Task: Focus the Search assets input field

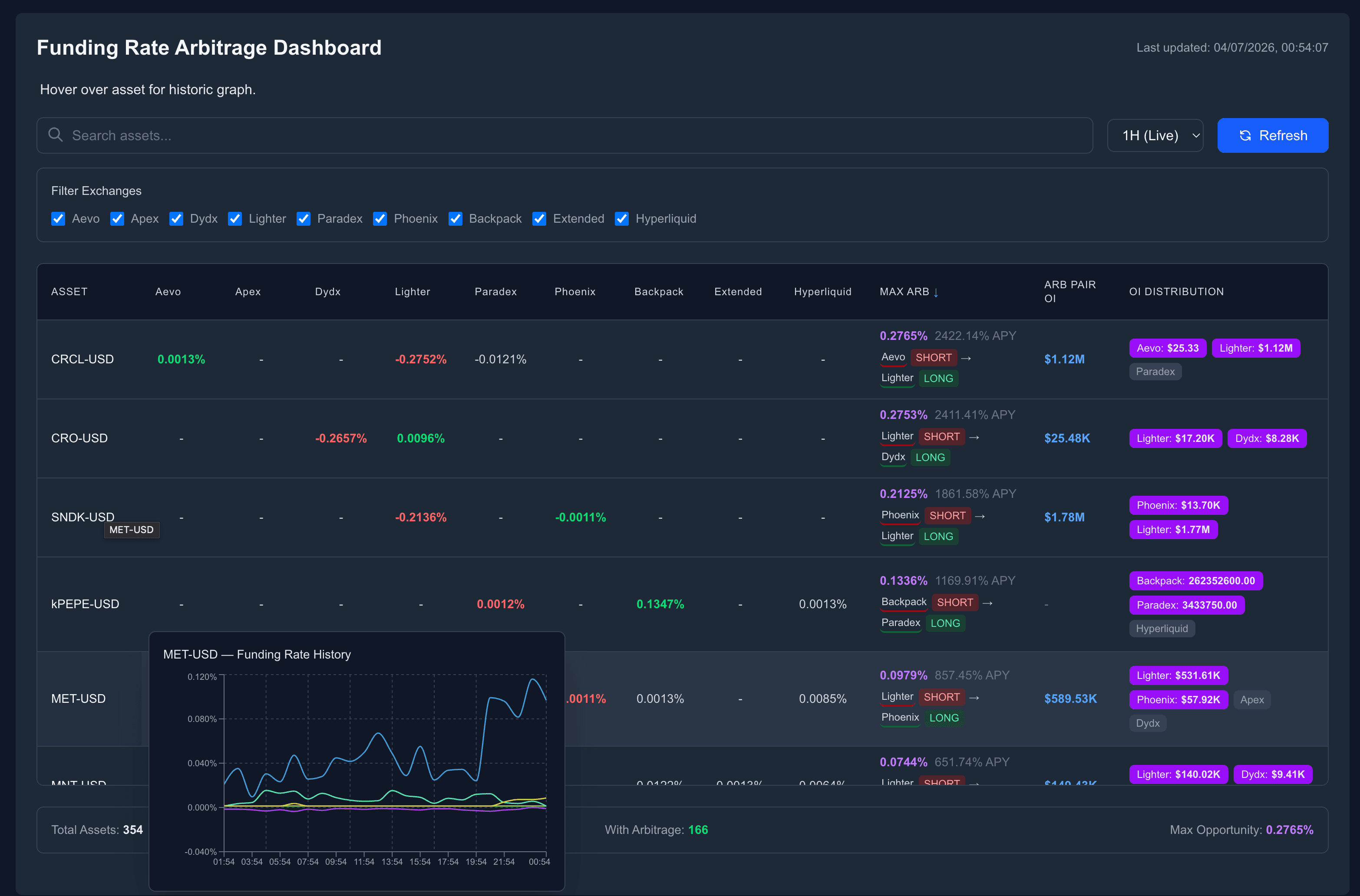Action: click(564, 135)
